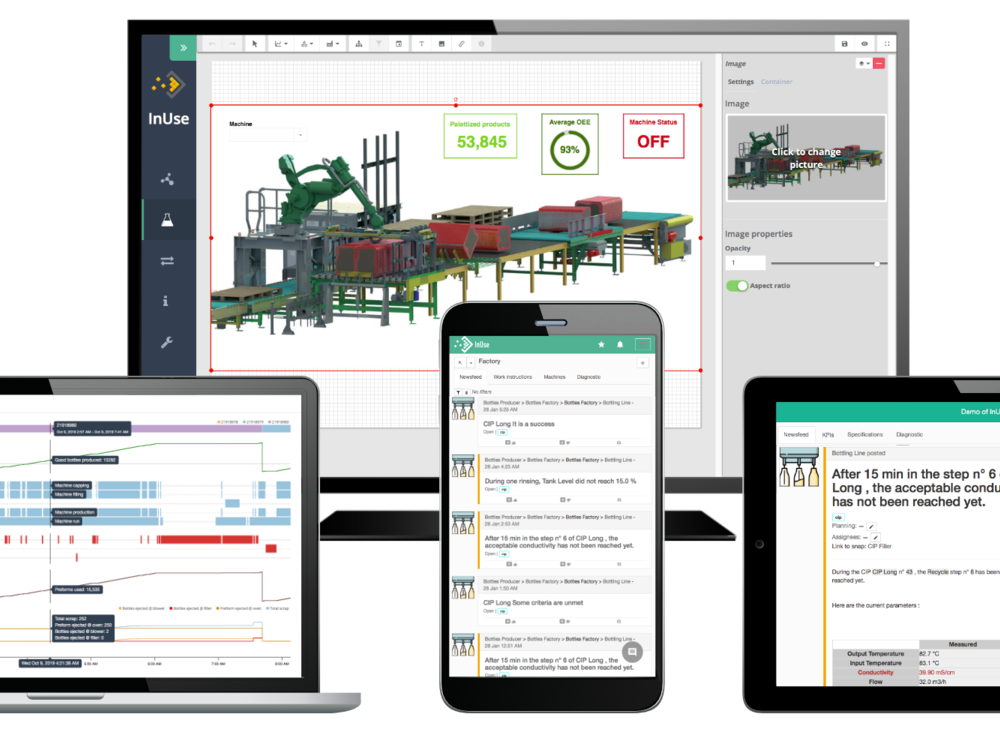Click the round info icon in the toolbar
1000x750 pixels.
coord(482,44)
